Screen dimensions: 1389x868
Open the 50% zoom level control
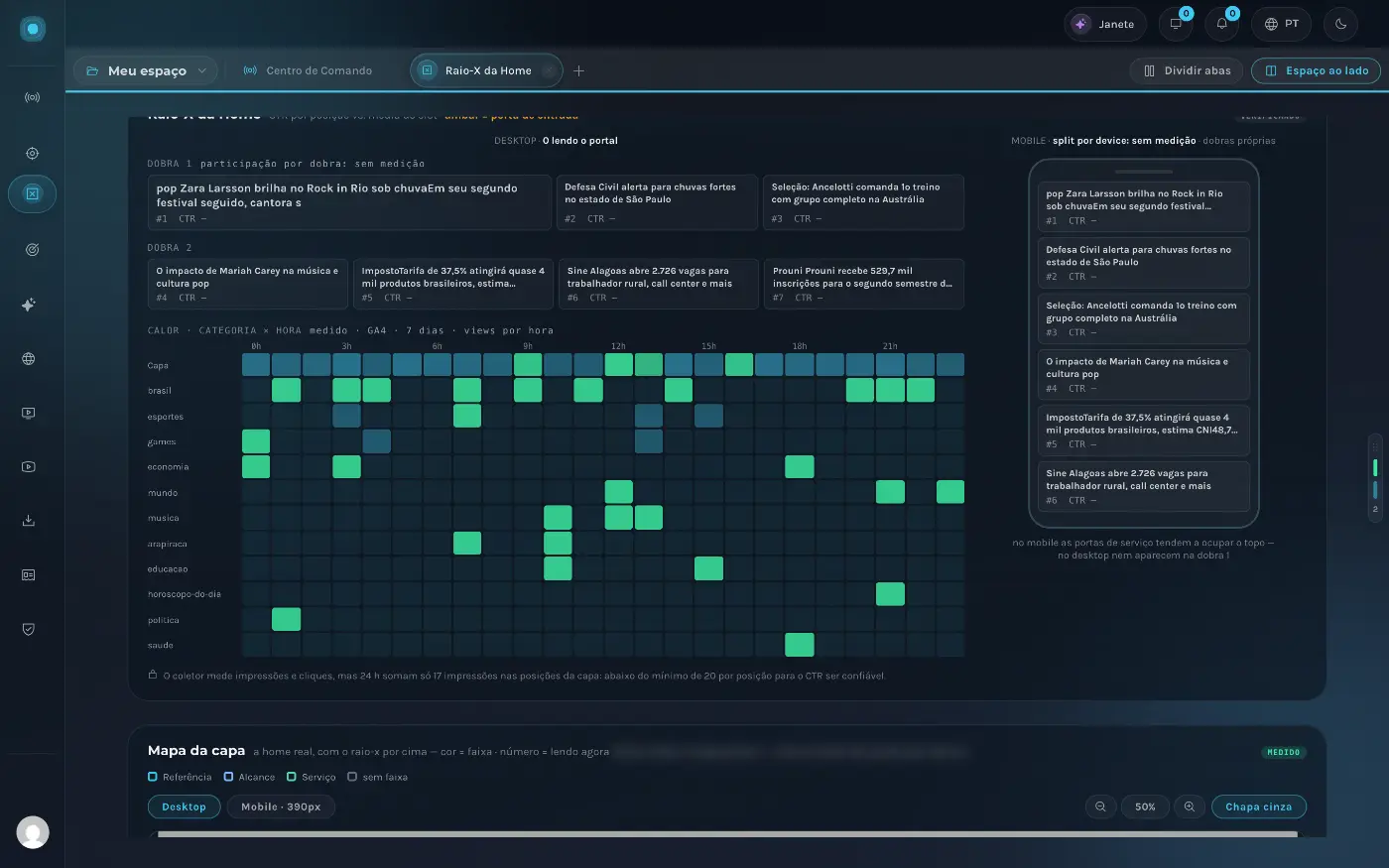(1145, 806)
